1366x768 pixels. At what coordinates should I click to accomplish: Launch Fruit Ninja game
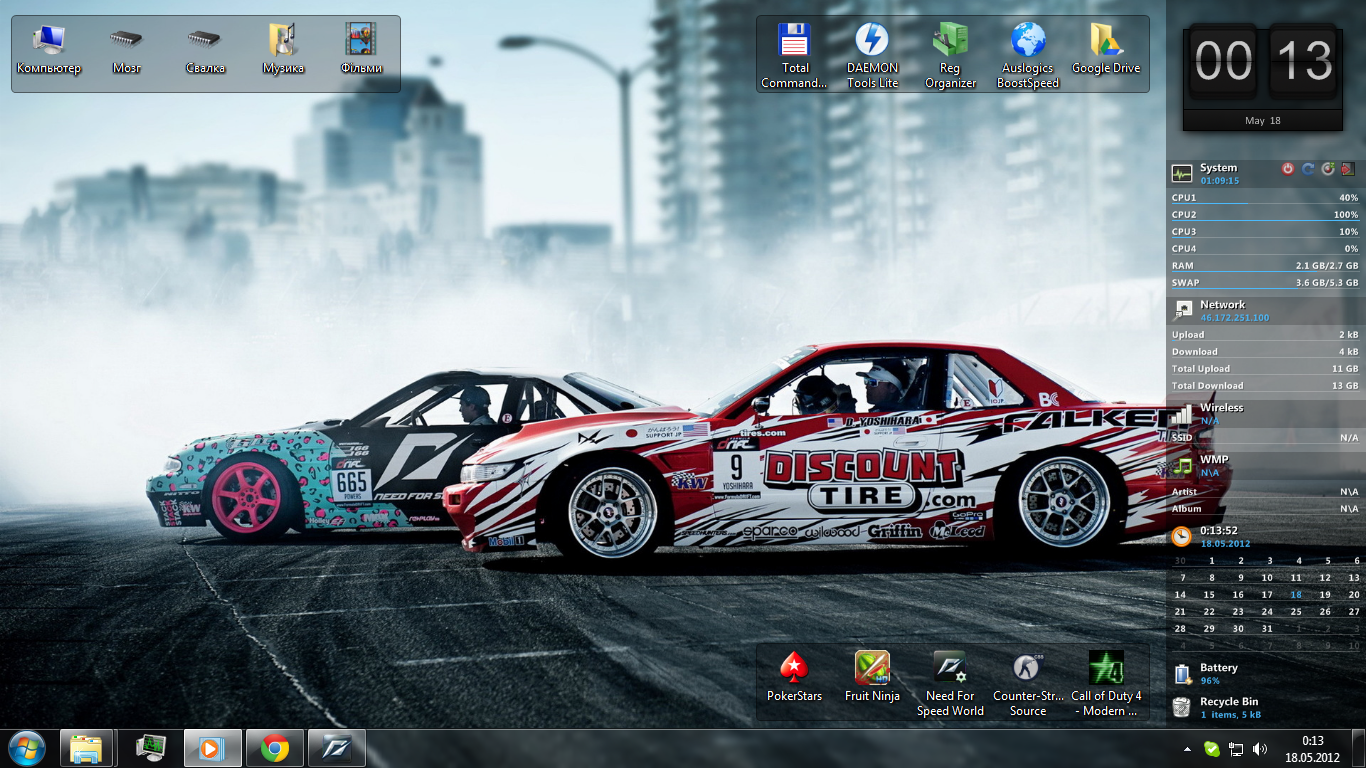click(872, 677)
